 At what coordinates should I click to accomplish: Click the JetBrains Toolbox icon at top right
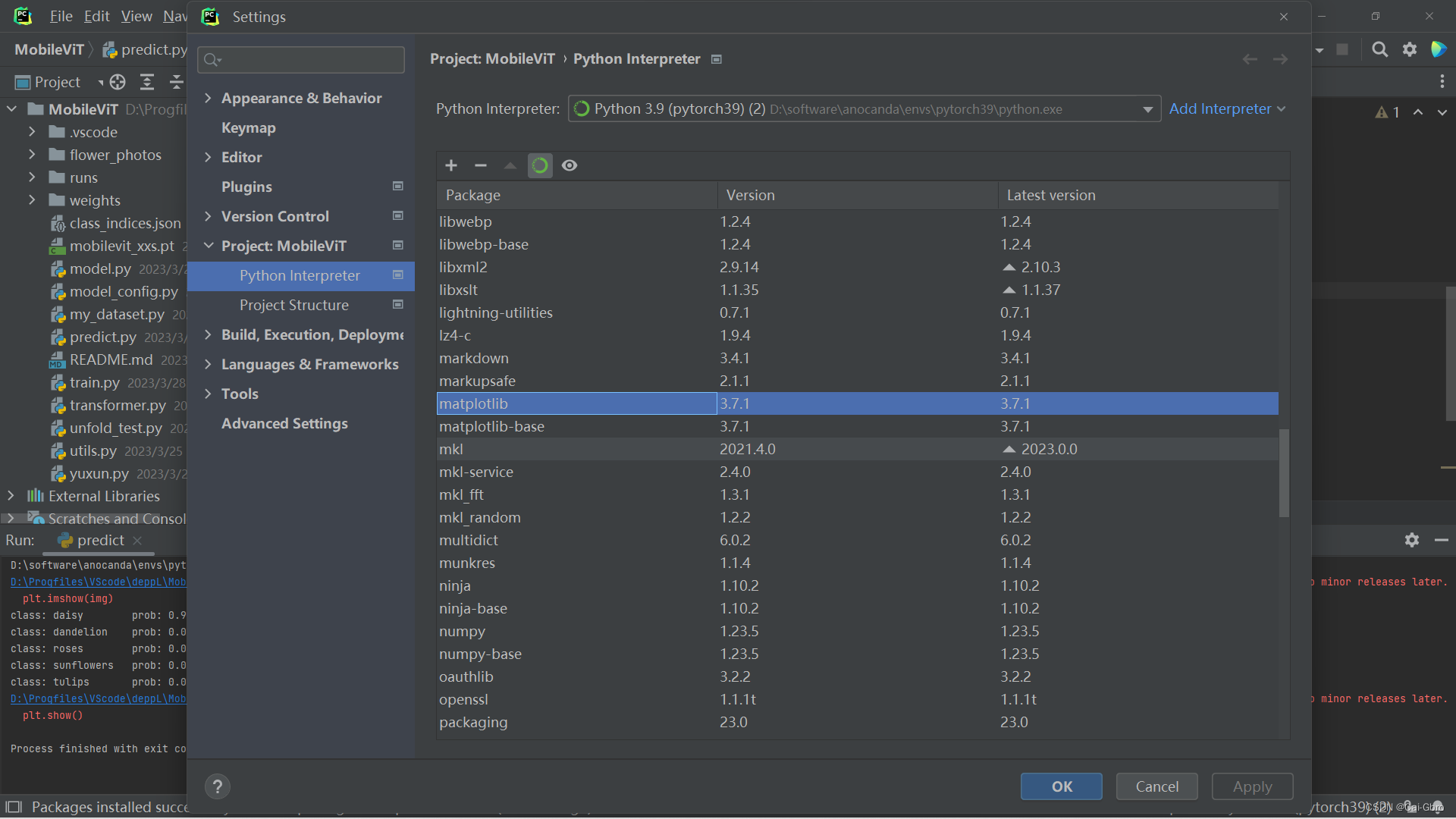click(x=1438, y=49)
